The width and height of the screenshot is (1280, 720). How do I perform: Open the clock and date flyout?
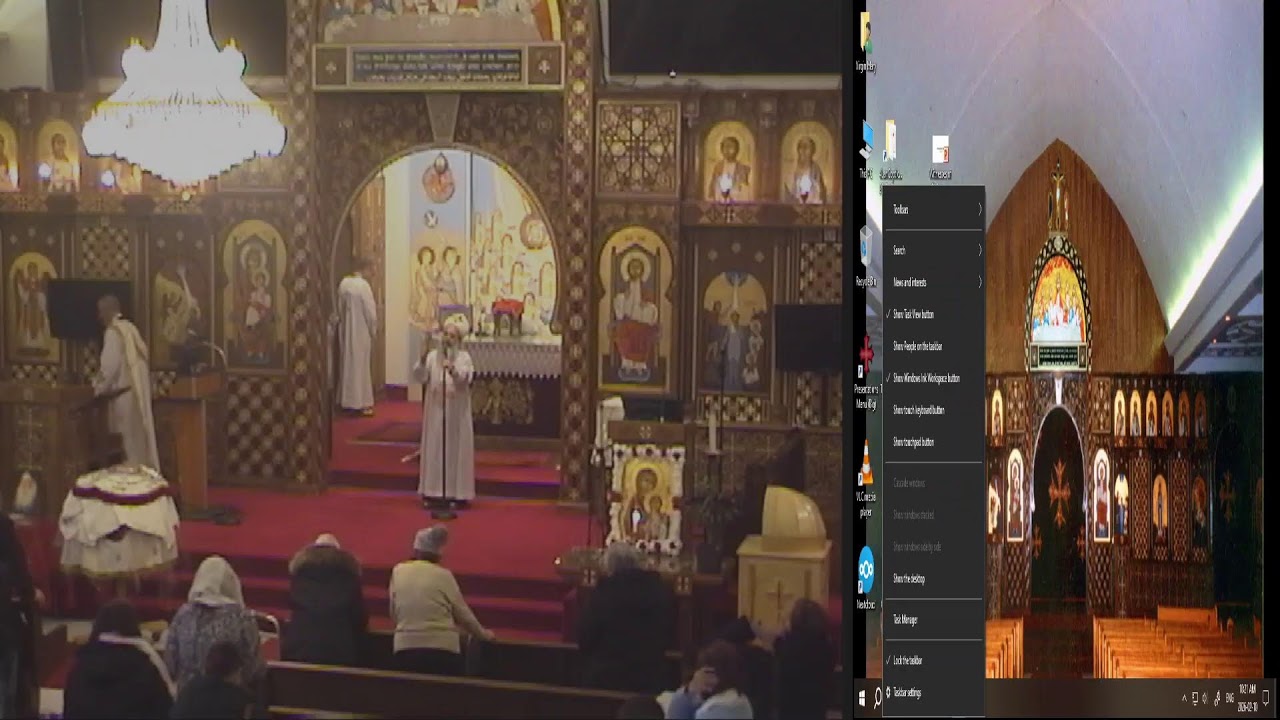(1246, 697)
